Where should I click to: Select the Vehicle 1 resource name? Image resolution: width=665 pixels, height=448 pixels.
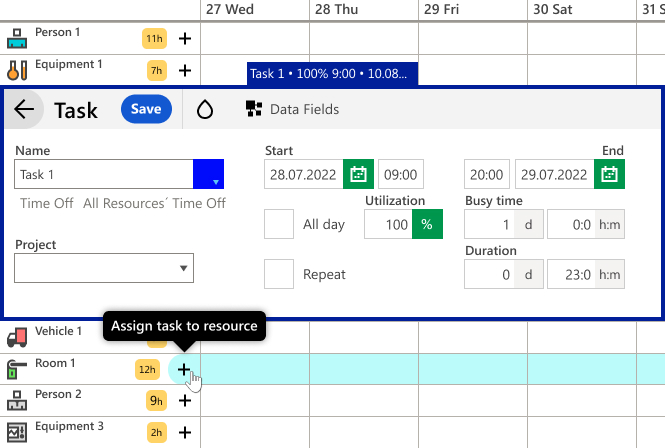(58, 331)
